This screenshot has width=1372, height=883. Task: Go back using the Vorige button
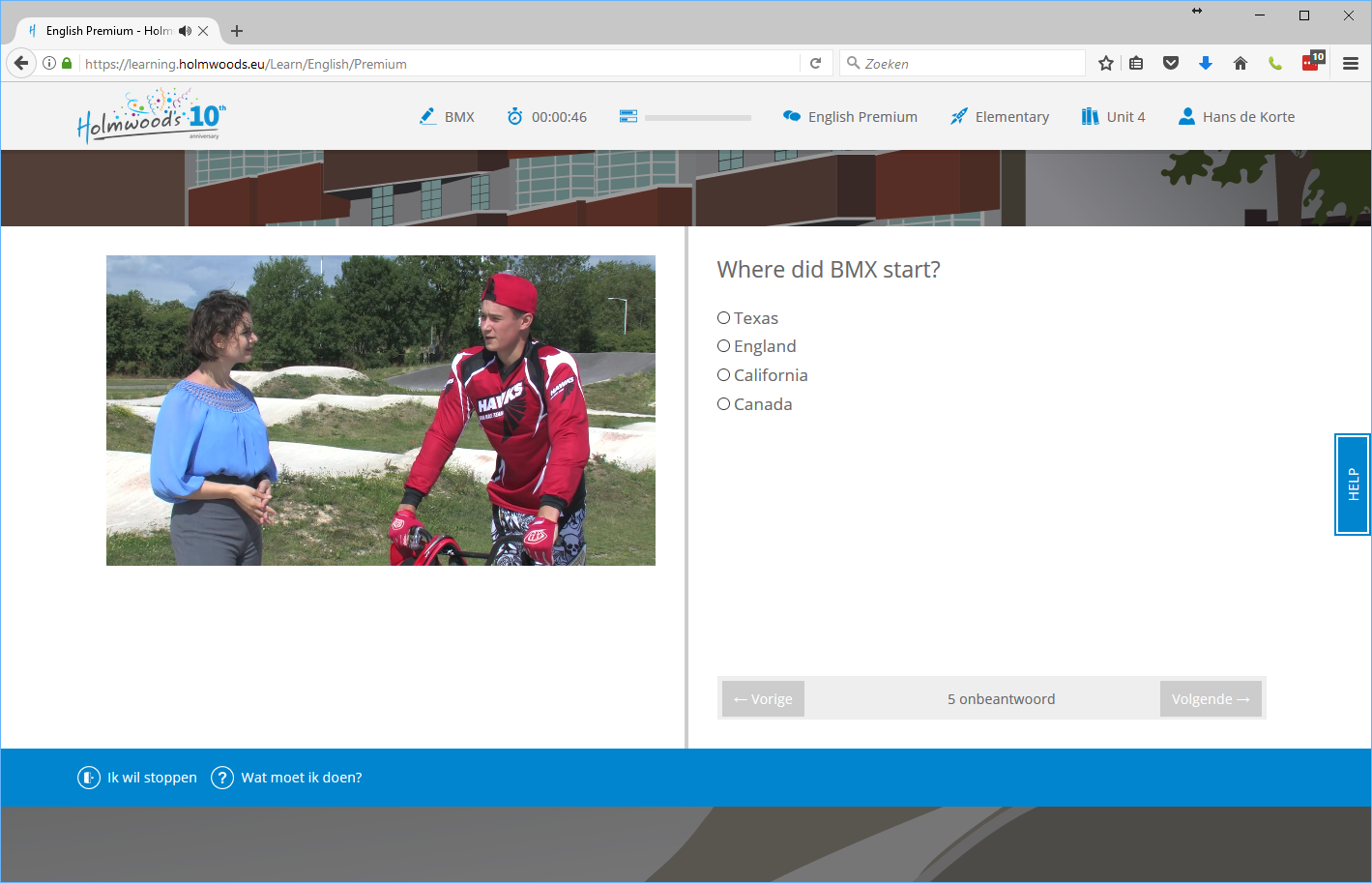(x=763, y=699)
